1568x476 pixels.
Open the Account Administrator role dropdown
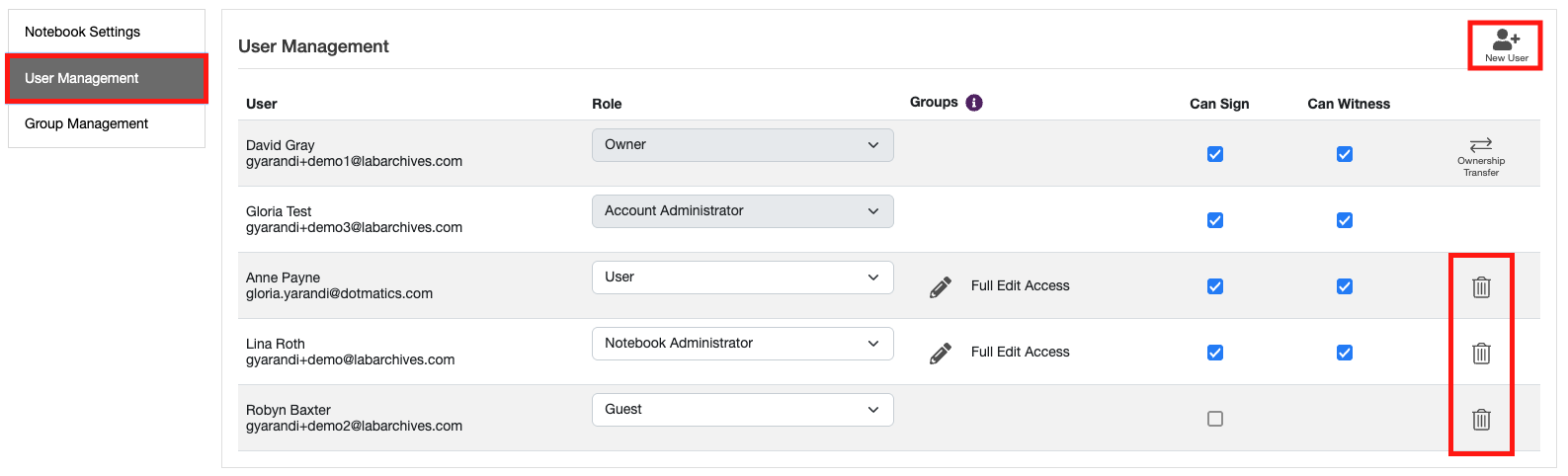click(x=742, y=211)
